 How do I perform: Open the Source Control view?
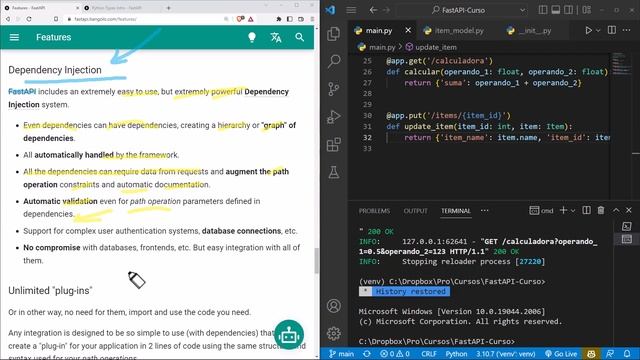(x=334, y=89)
